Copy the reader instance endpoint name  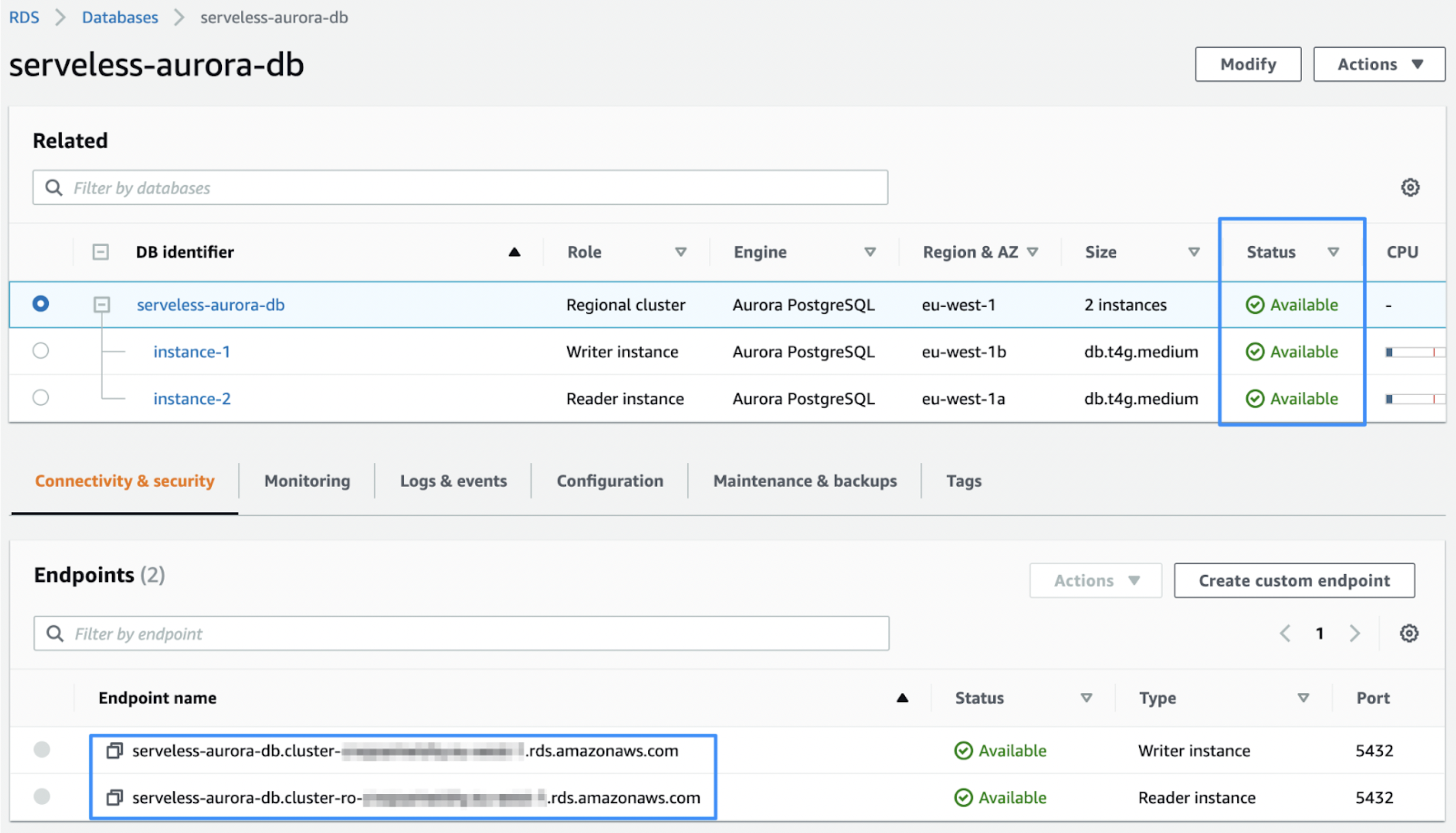[x=115, y=797]
